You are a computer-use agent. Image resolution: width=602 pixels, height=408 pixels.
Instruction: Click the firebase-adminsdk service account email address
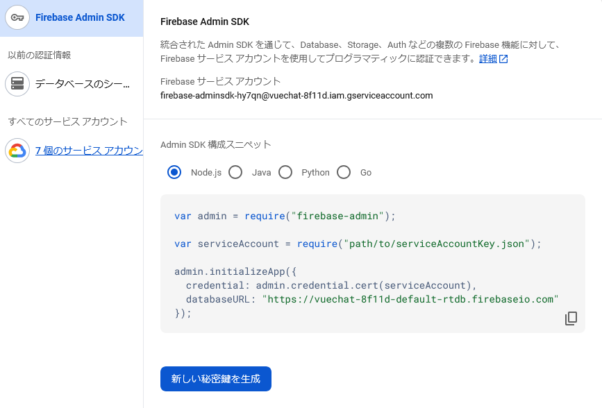pos(296,96)
